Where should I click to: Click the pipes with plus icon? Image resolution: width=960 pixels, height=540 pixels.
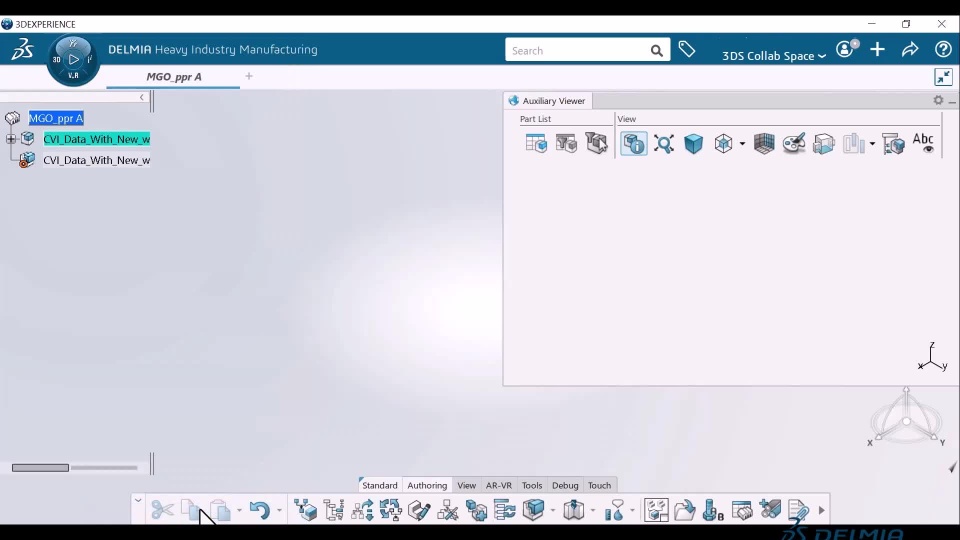click(x=770, y=509)
